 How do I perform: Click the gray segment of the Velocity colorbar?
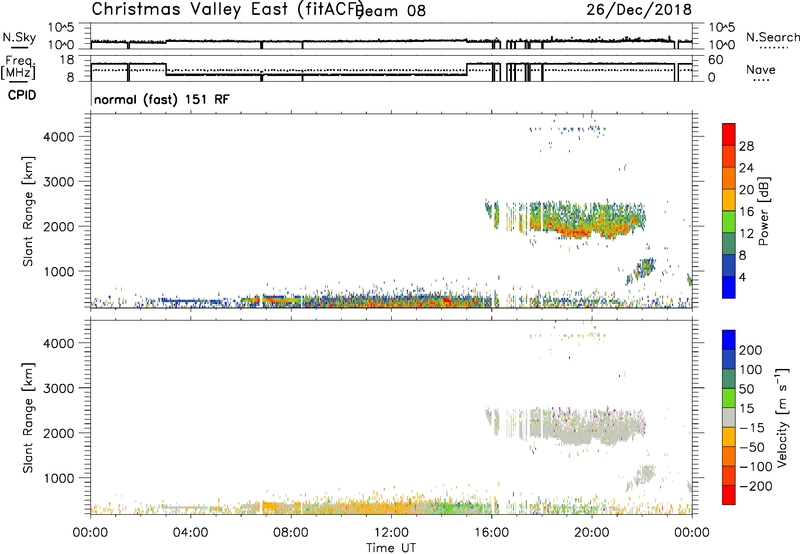coord(729,417)
